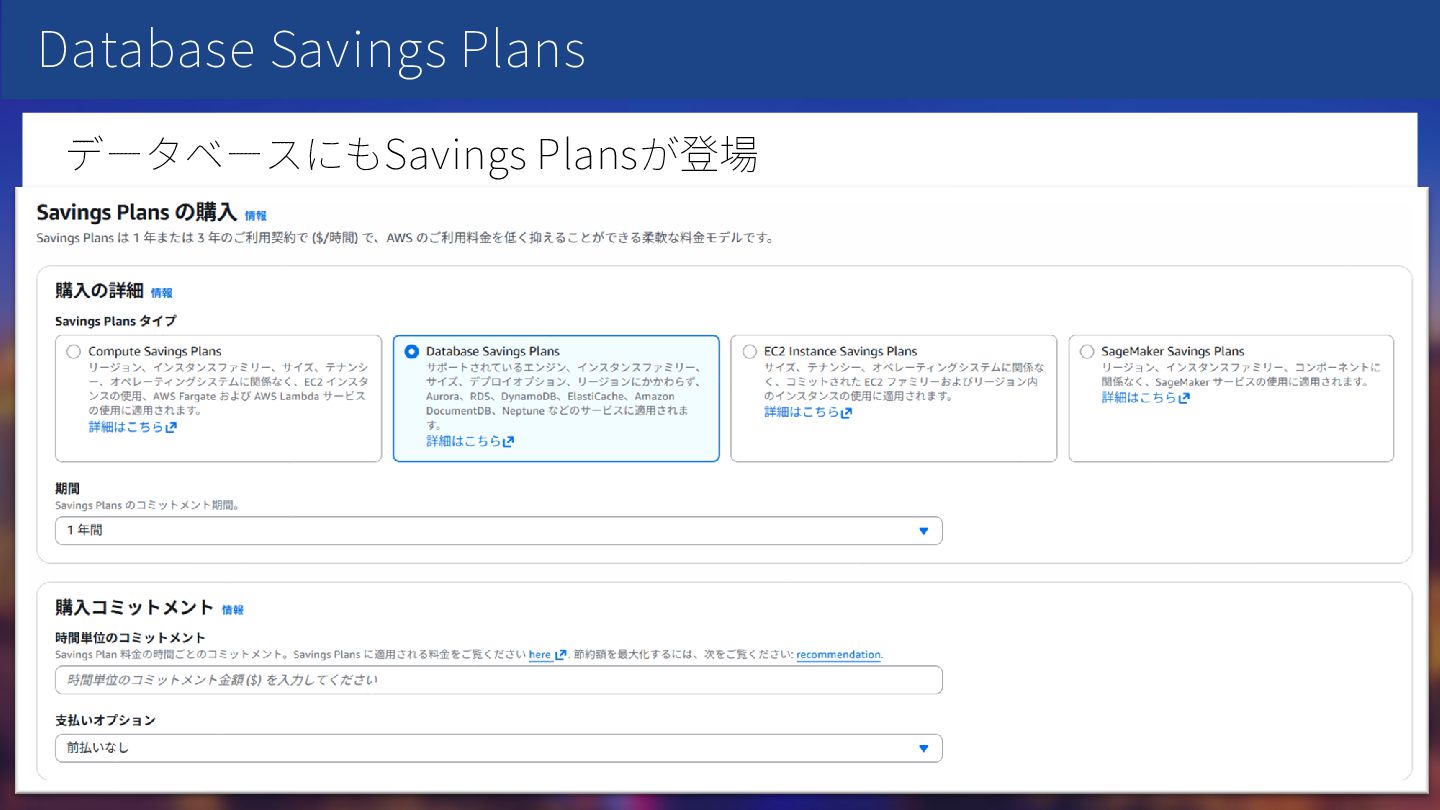Select the Compute Savings Plans radio button
Image resolution: width=1440 pixels, height=810 pixels.
73,352
